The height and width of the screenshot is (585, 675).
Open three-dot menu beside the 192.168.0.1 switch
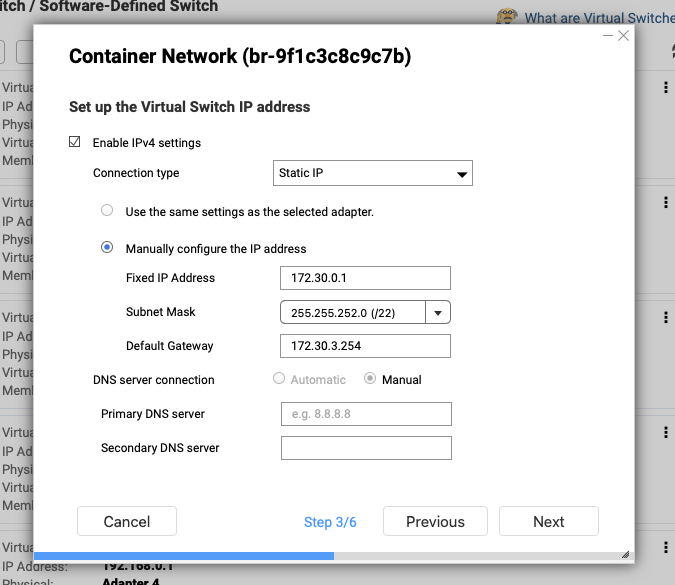tap(666, 548)
